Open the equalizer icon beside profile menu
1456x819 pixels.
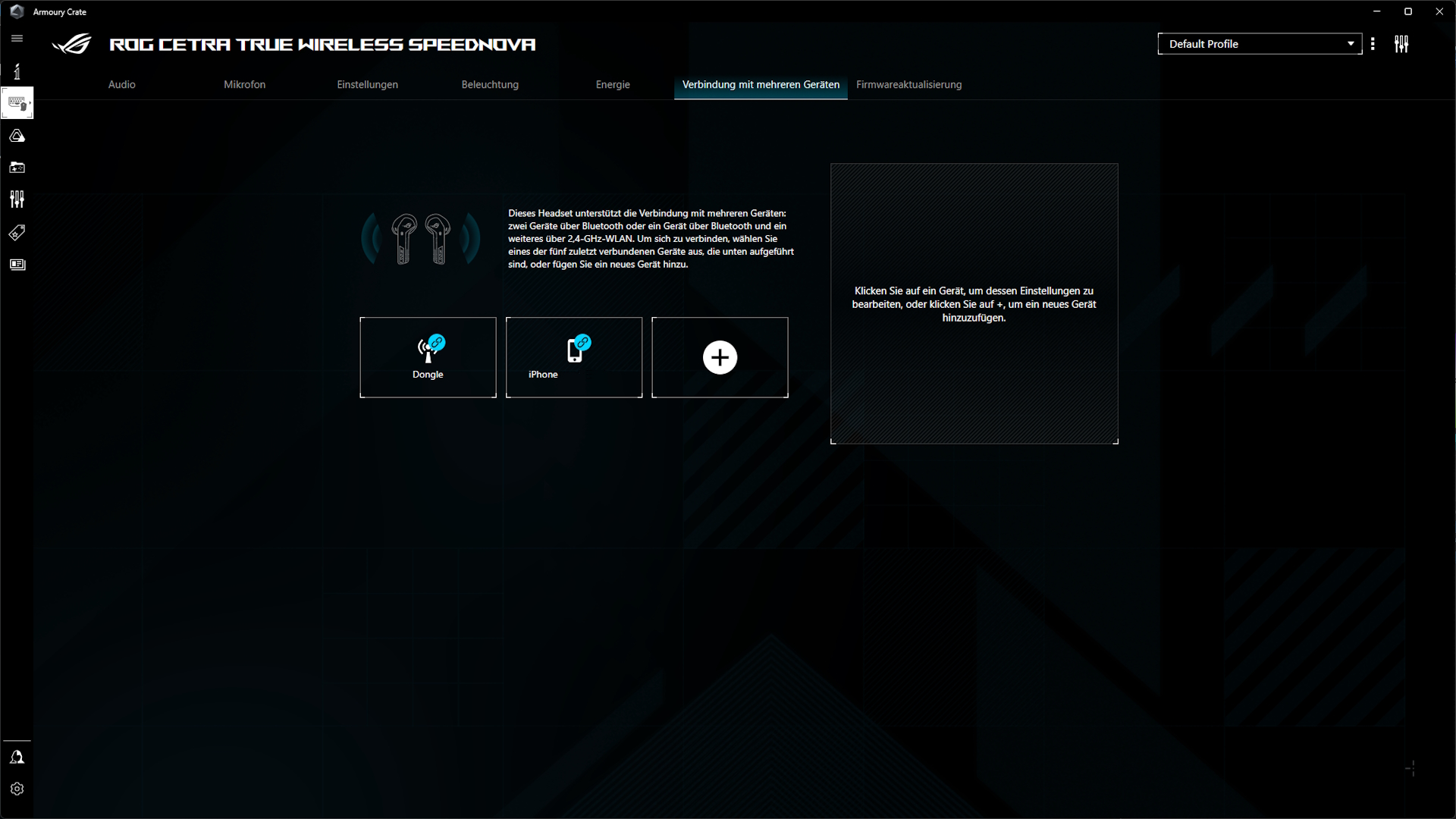pyautogui.click(x=1401, y=43)
